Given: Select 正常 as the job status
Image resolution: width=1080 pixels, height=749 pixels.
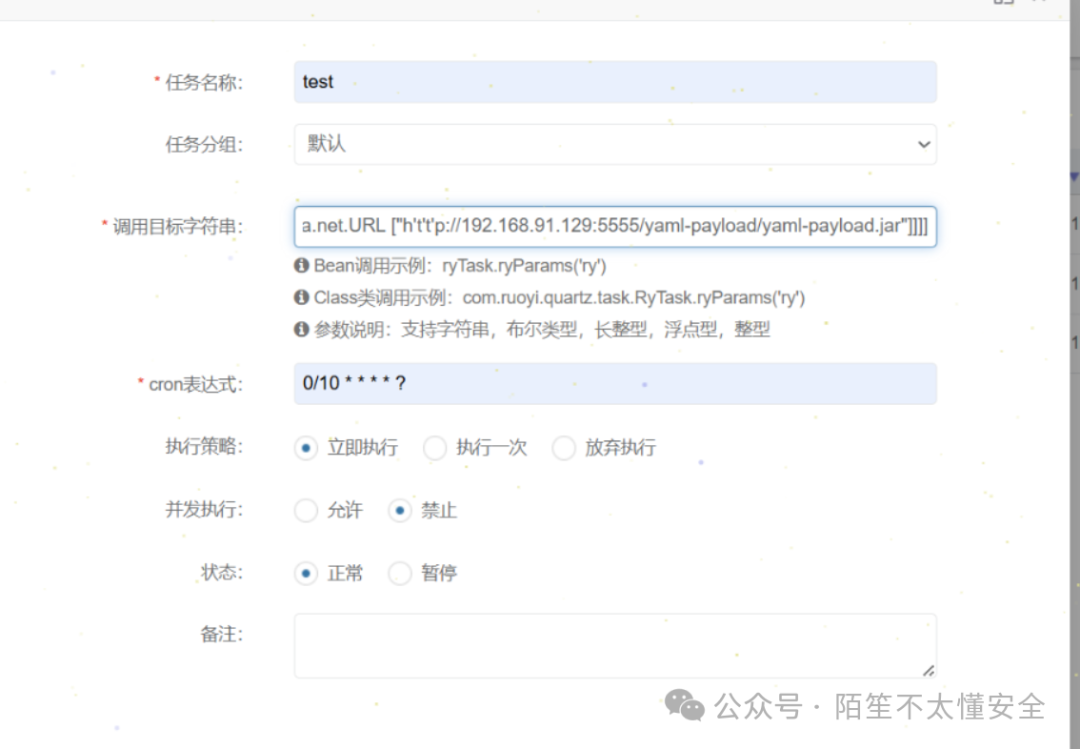Looking at the screenshot, I should point(306,573).
